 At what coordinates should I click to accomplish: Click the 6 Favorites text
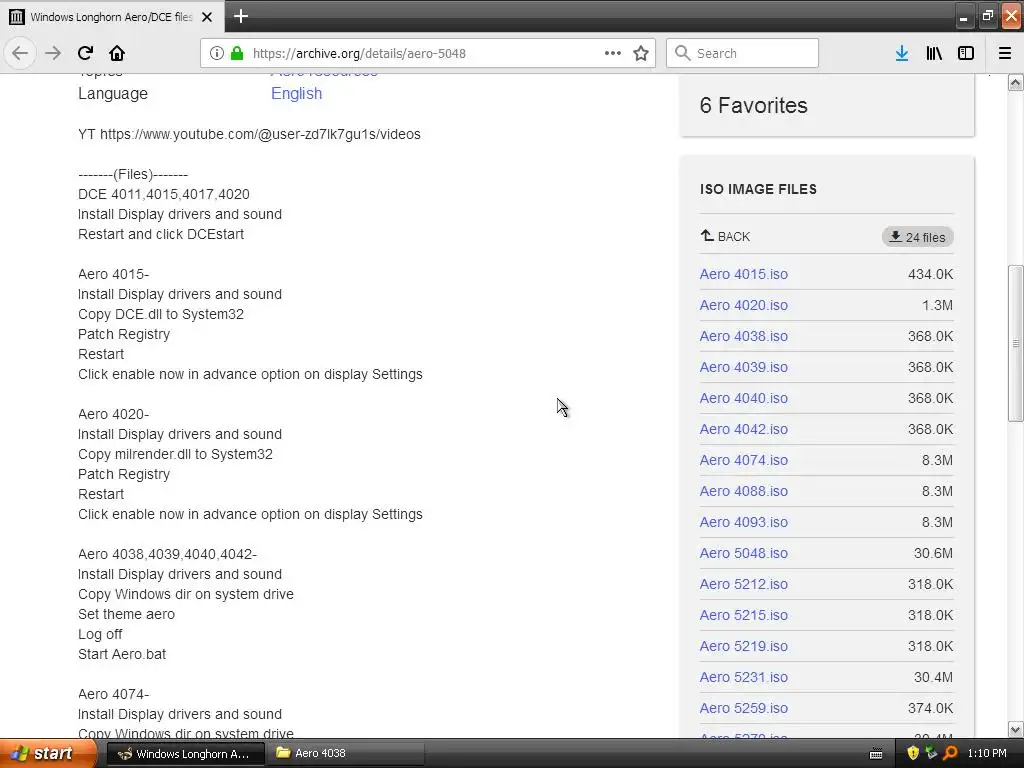pos(754,105)
